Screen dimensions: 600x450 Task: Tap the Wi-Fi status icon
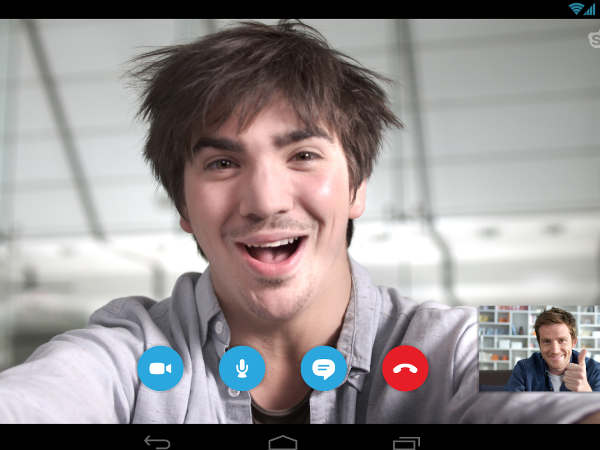576,9
